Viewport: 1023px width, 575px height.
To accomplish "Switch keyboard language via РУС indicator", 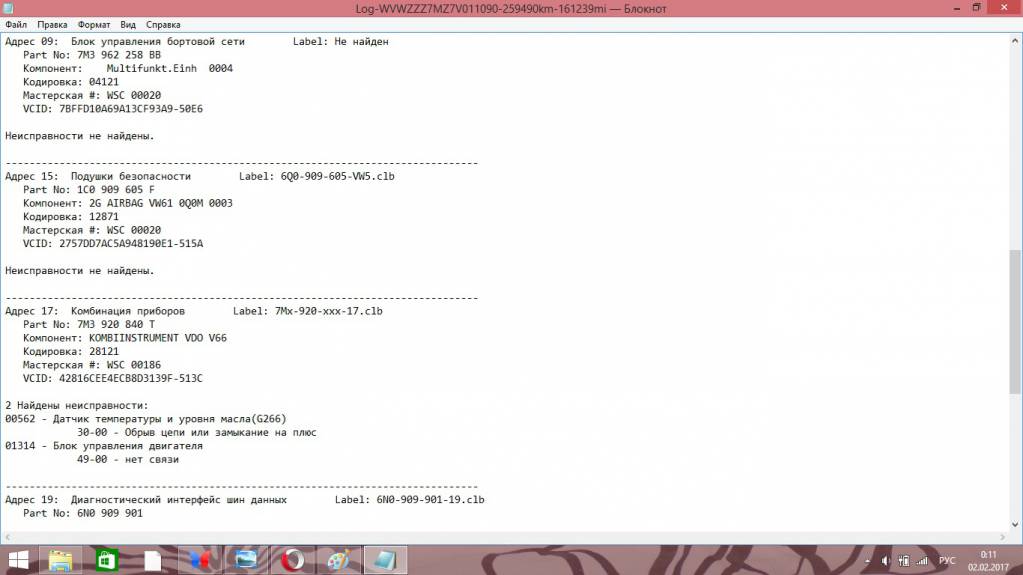I will click(946, 560).
